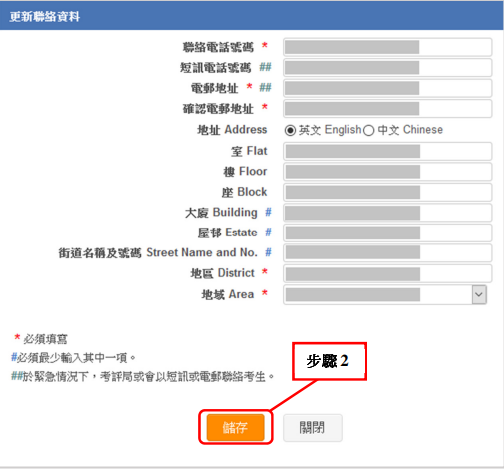Click the 大廈 Building input field
Image resolution: width=504 pixels, height=471 pixels.
pos(388,213)
